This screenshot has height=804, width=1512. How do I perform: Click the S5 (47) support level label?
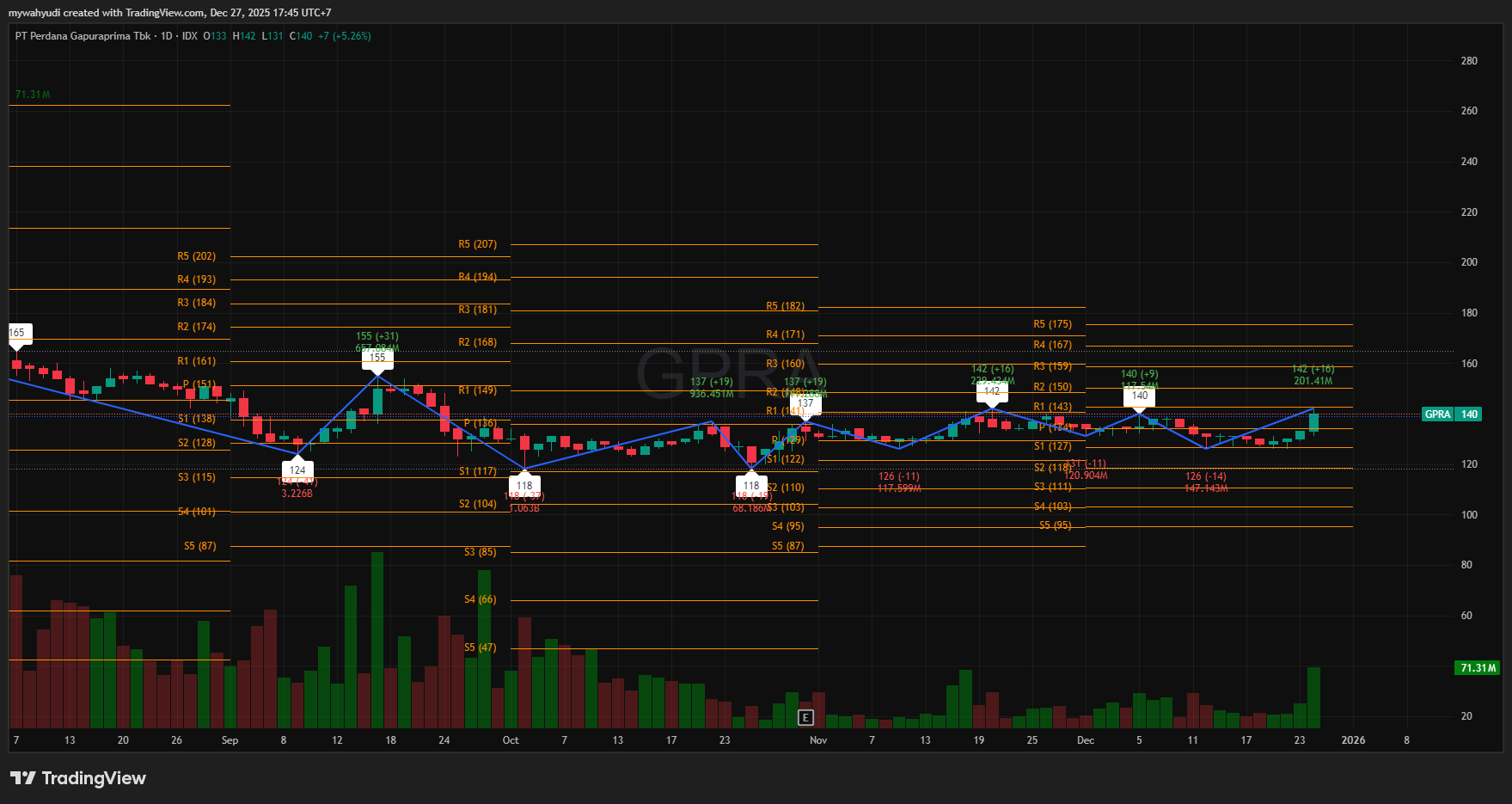click(x=480, y=647)
